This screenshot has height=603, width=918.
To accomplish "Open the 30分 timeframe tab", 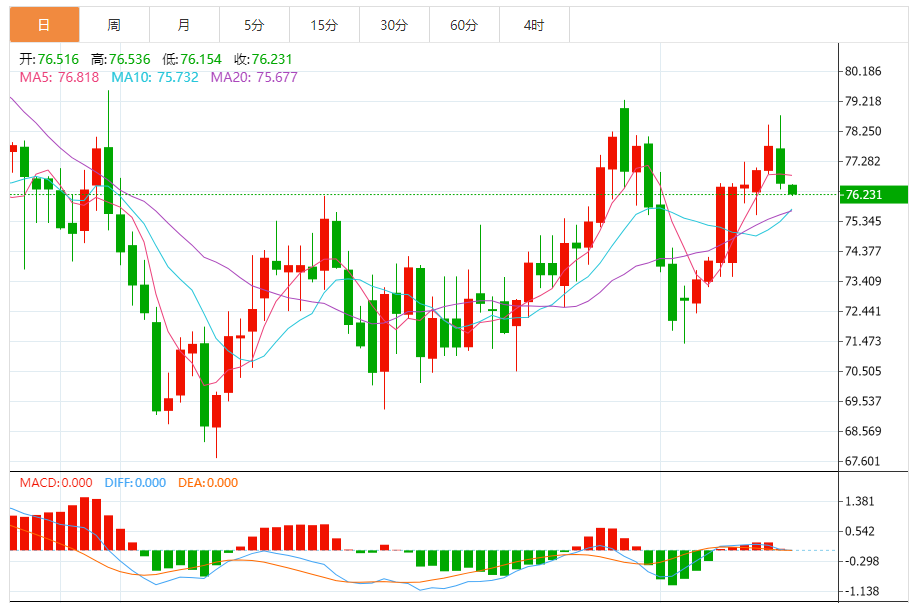I will point(394,25).
